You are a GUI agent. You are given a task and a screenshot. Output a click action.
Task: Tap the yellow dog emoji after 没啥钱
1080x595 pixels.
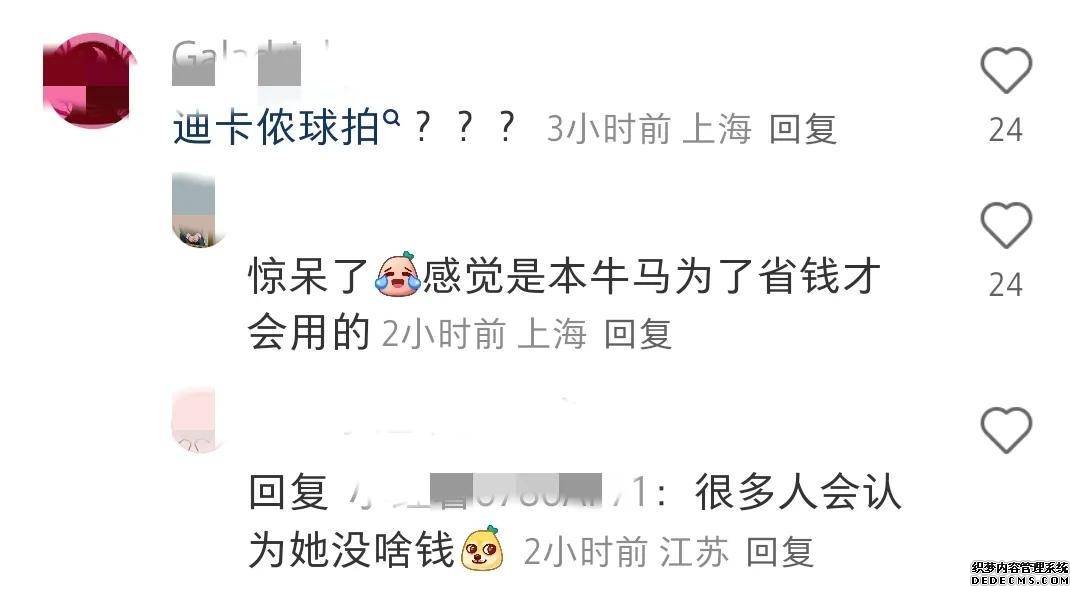pyautogui.click(x=482, y=548)
